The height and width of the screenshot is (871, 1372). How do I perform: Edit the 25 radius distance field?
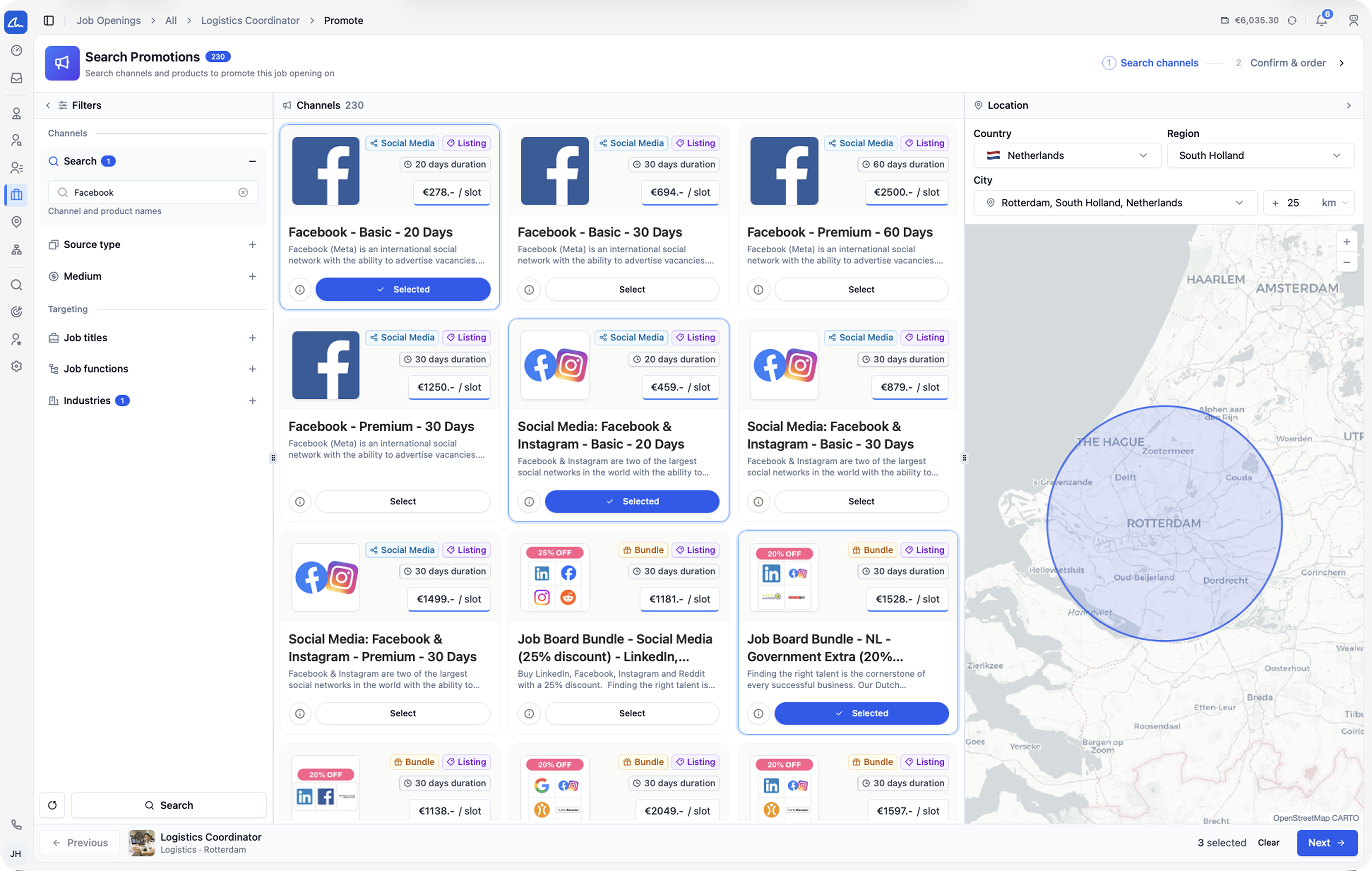pyautogui.click(x=1299, y=203)
